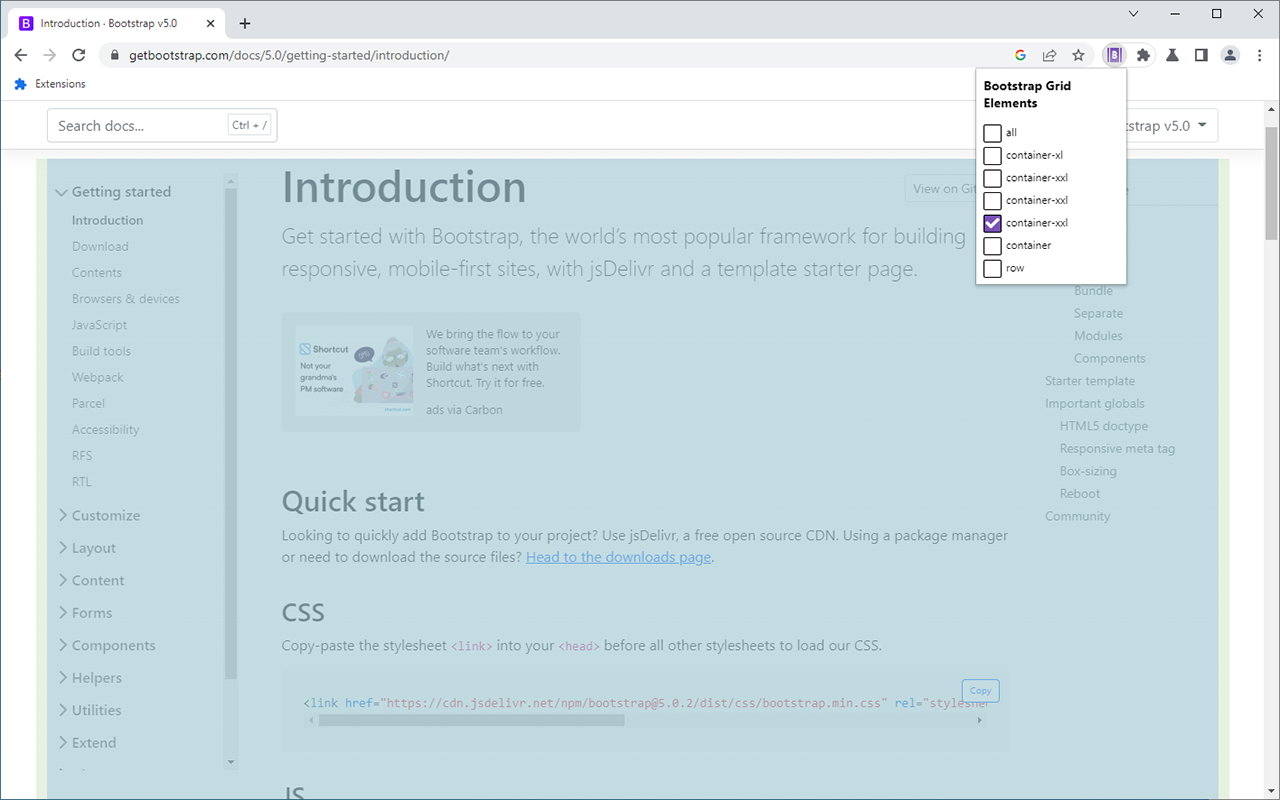Jump to Responsive meta tag section
The image size is (1280, 800).
tap(1118, 449)
